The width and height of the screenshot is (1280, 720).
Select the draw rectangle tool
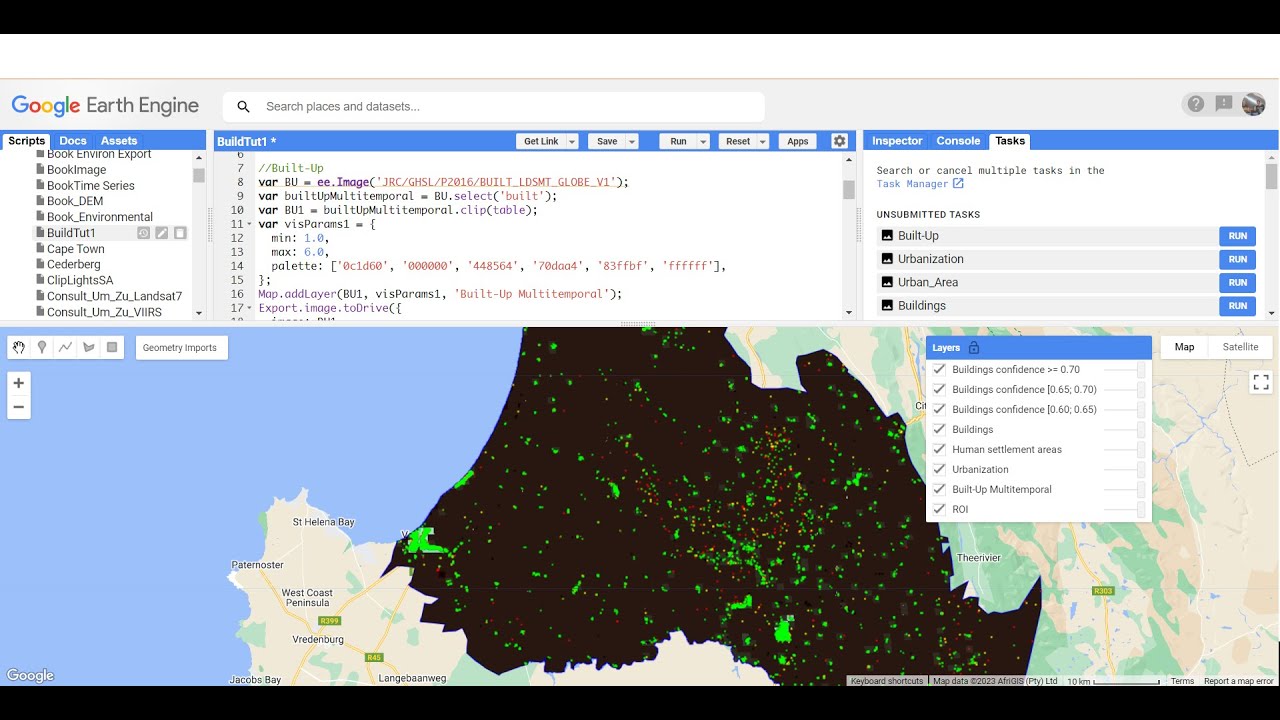tap(112, 347)
